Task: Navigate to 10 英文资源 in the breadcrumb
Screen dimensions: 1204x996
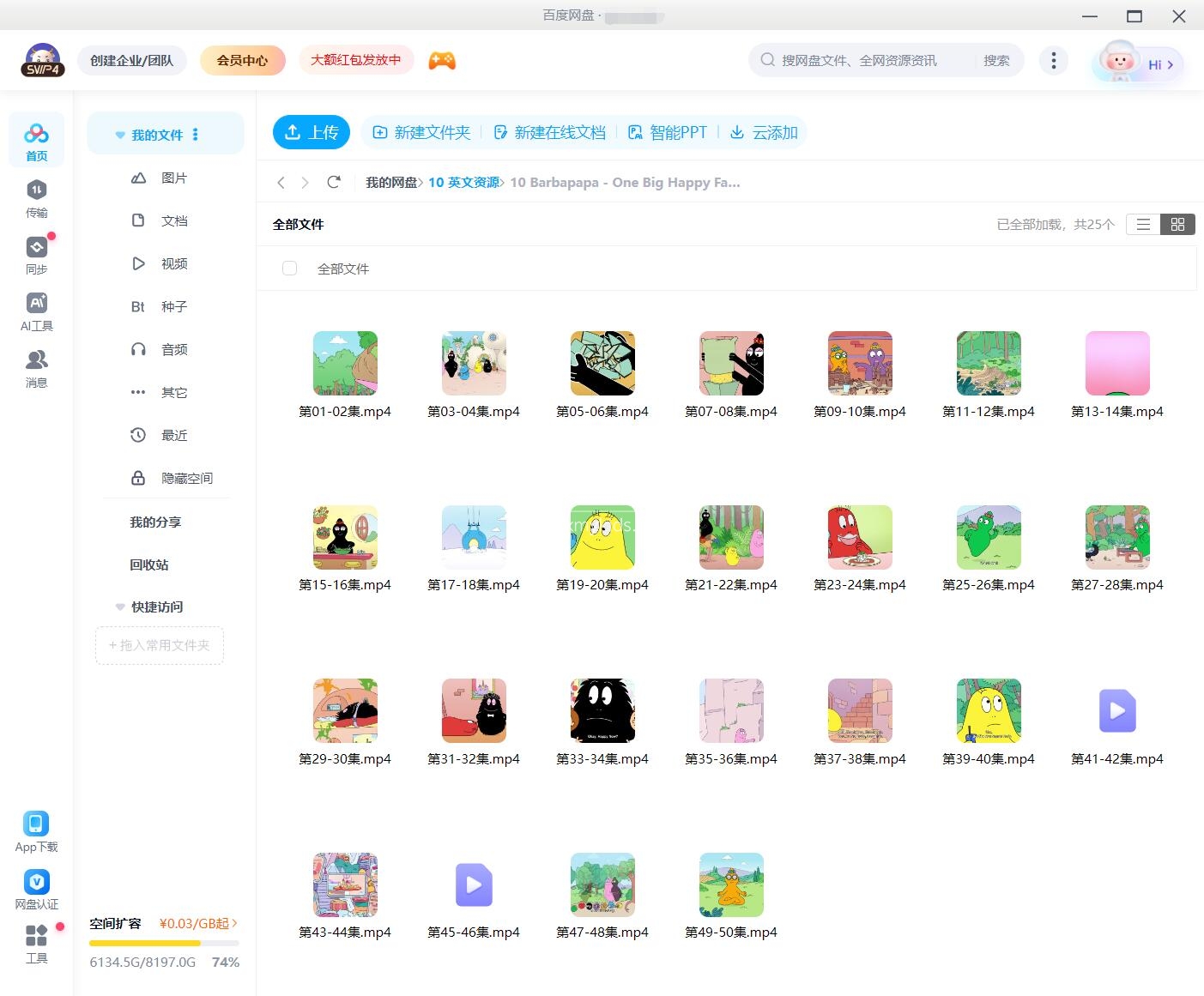Action: tap(463, 182)
